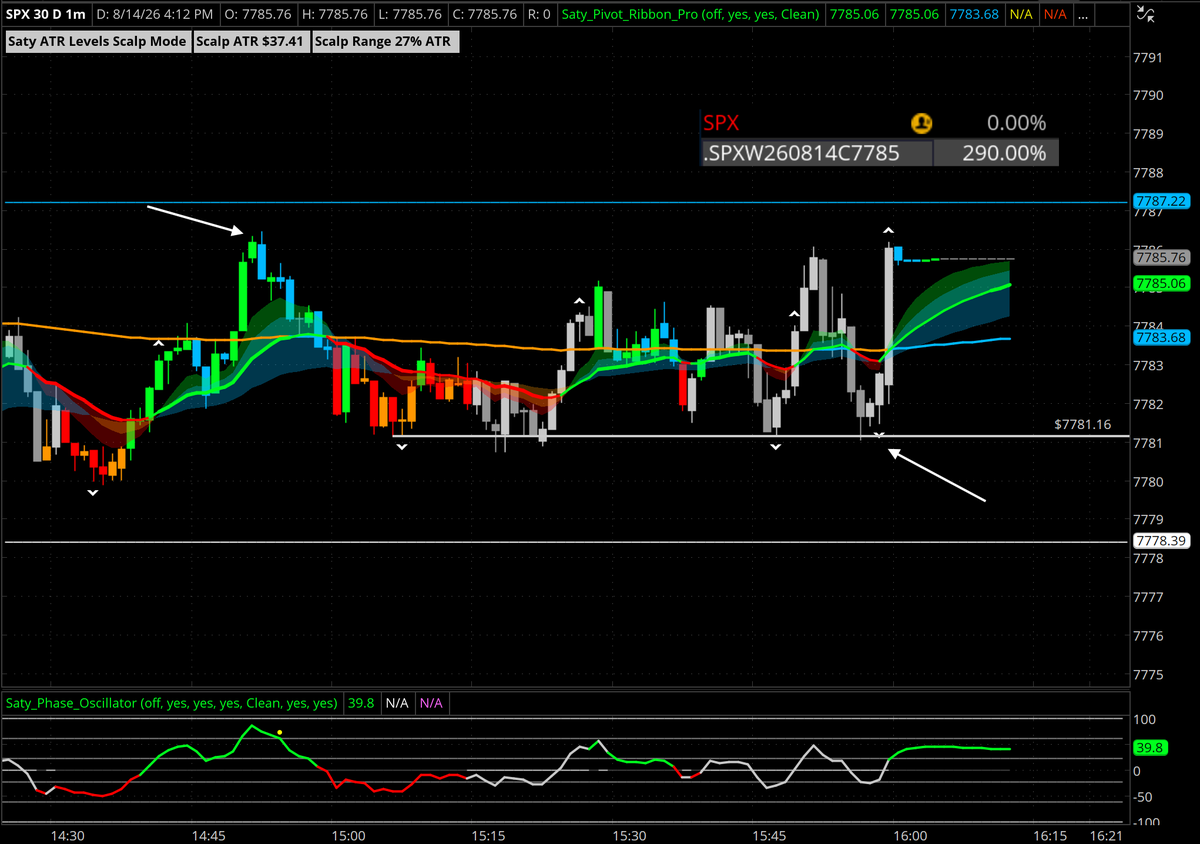The image size is (1200, 844).
Task: Click the open value "O: 7785.76"
Action: tap(257, 15)
